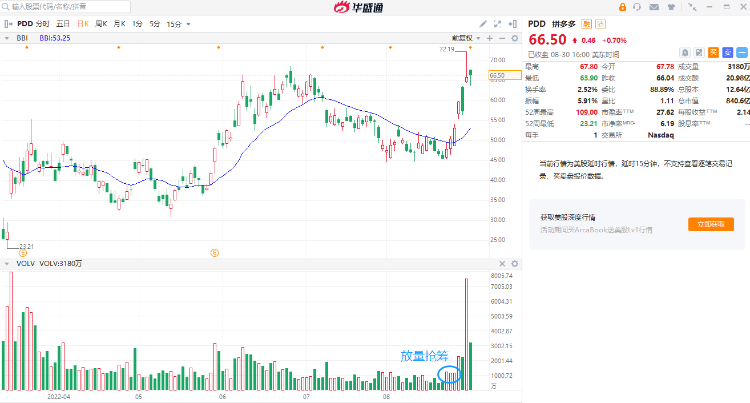Expand the BBI indicator dropdown arrow
The width and height of the screenshot is (750, 403).
pos(7,38)
